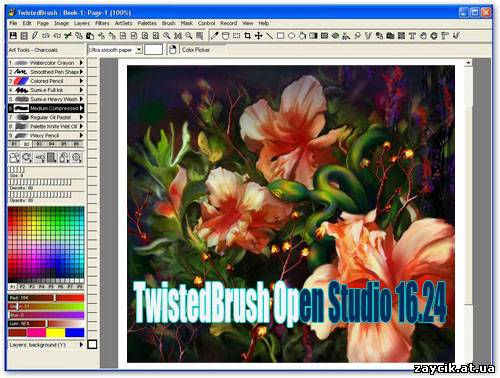500x378 pixels.
Task: Expand Palette Knife Wet Oil brush arrow
Action: [81, 126]
